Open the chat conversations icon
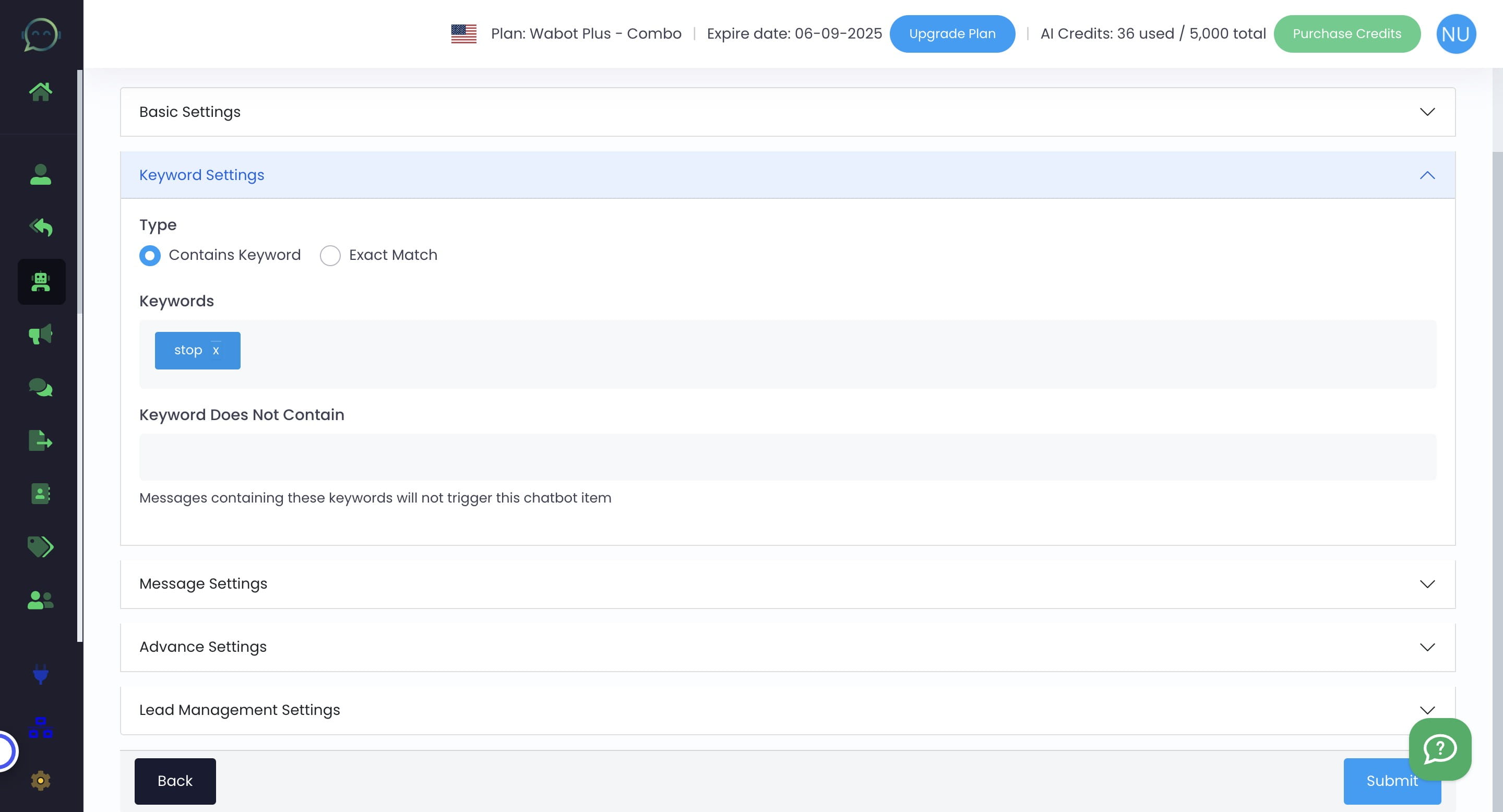 pyautogui.click(x=41, y=388)
